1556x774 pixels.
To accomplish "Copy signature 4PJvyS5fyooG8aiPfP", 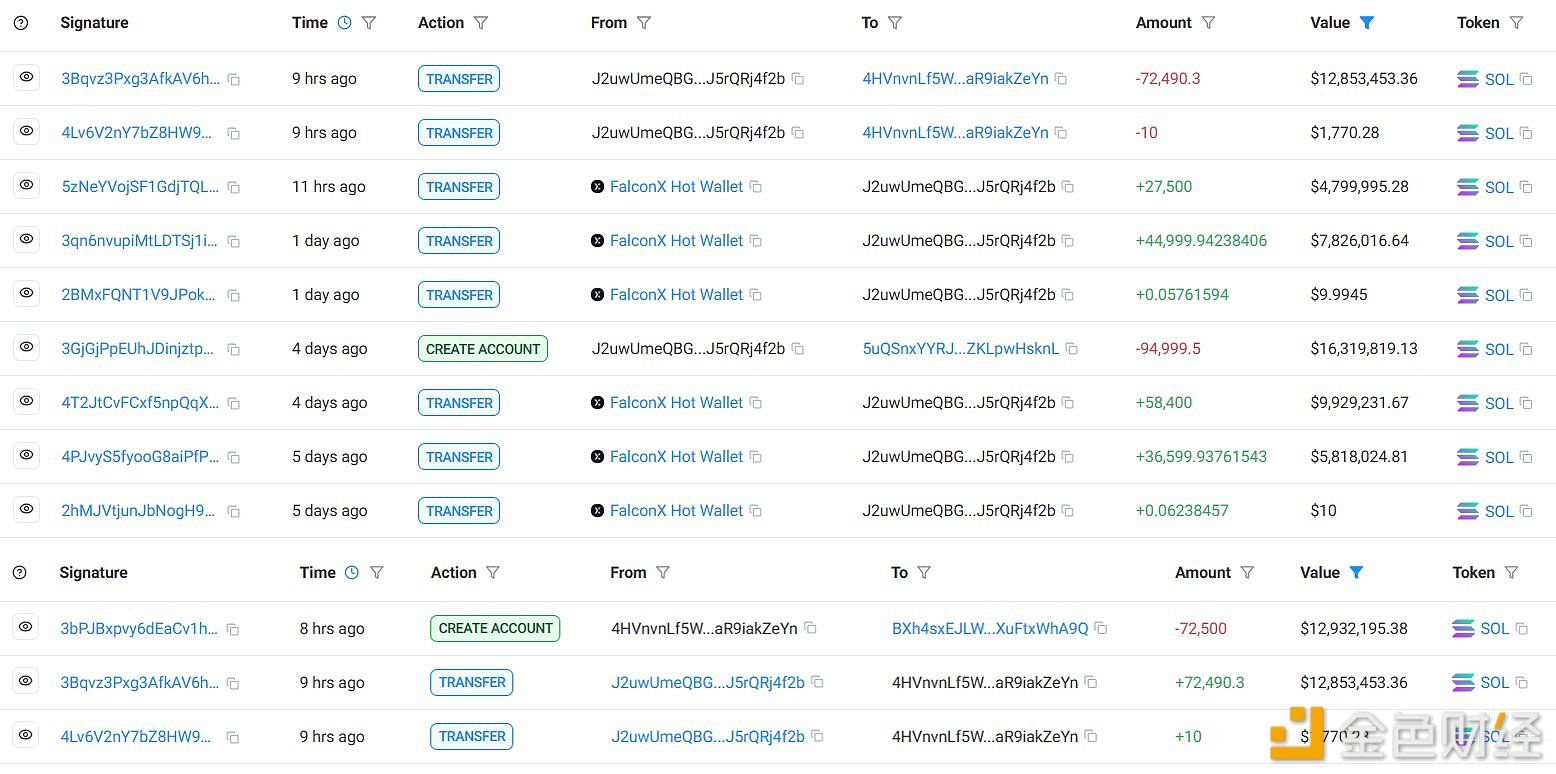I will pyautogui.click(x=233, y=457).
